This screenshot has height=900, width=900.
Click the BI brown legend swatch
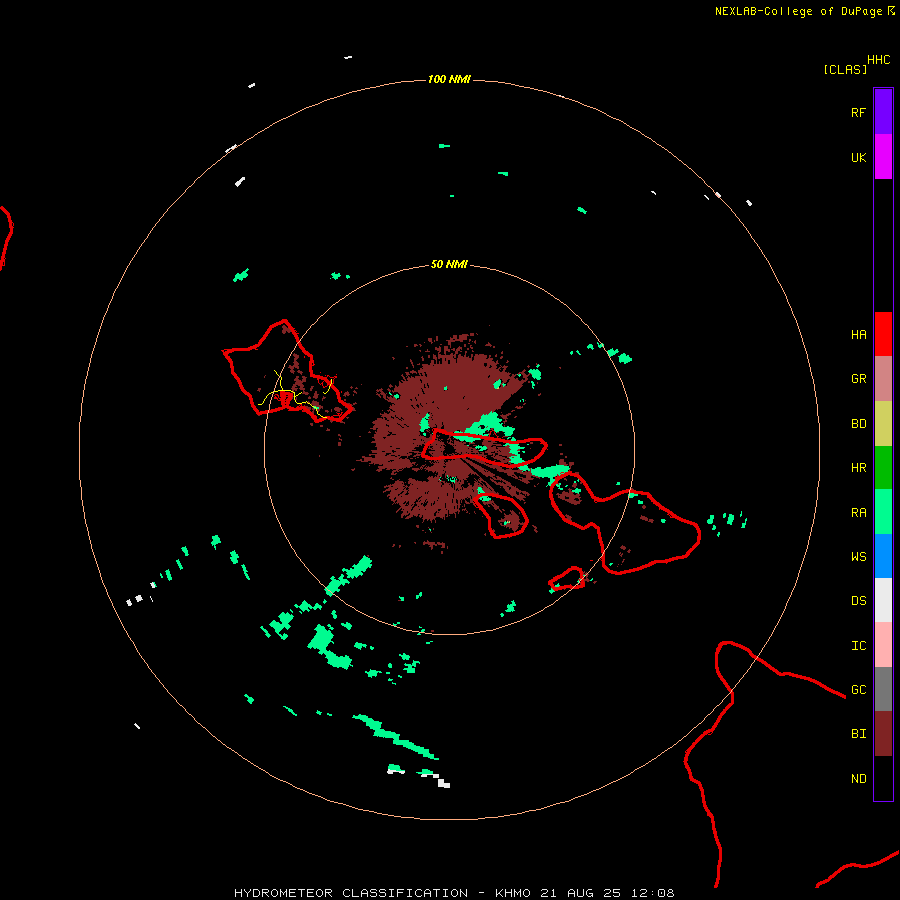[x=883, y=734]
